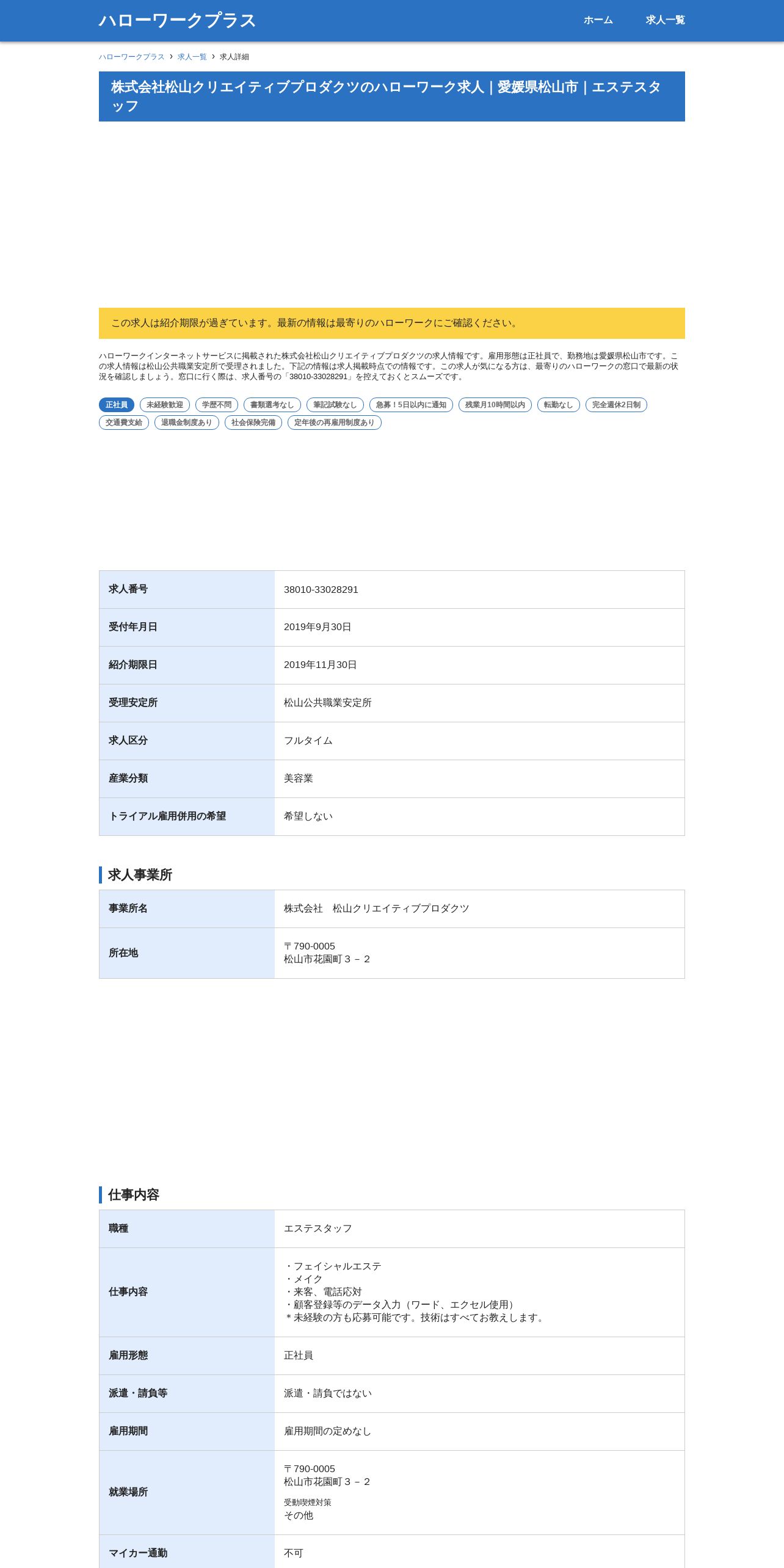
Task: Select 求人詳細 breadcrumb text
Action: (234, 57)
